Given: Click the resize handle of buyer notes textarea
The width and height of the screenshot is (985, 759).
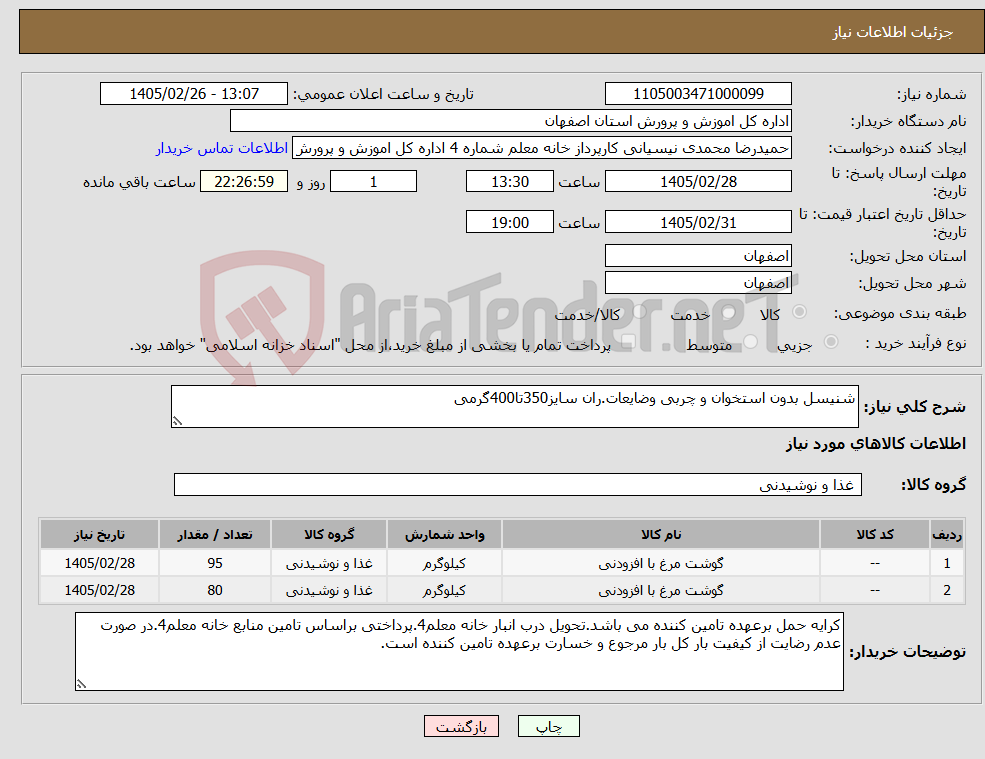Looking at the screenshot, I should coord(81,684).
